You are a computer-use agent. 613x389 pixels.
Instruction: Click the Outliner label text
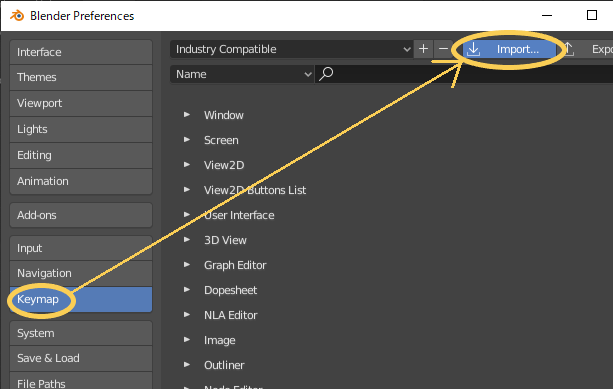coord(224,365)
